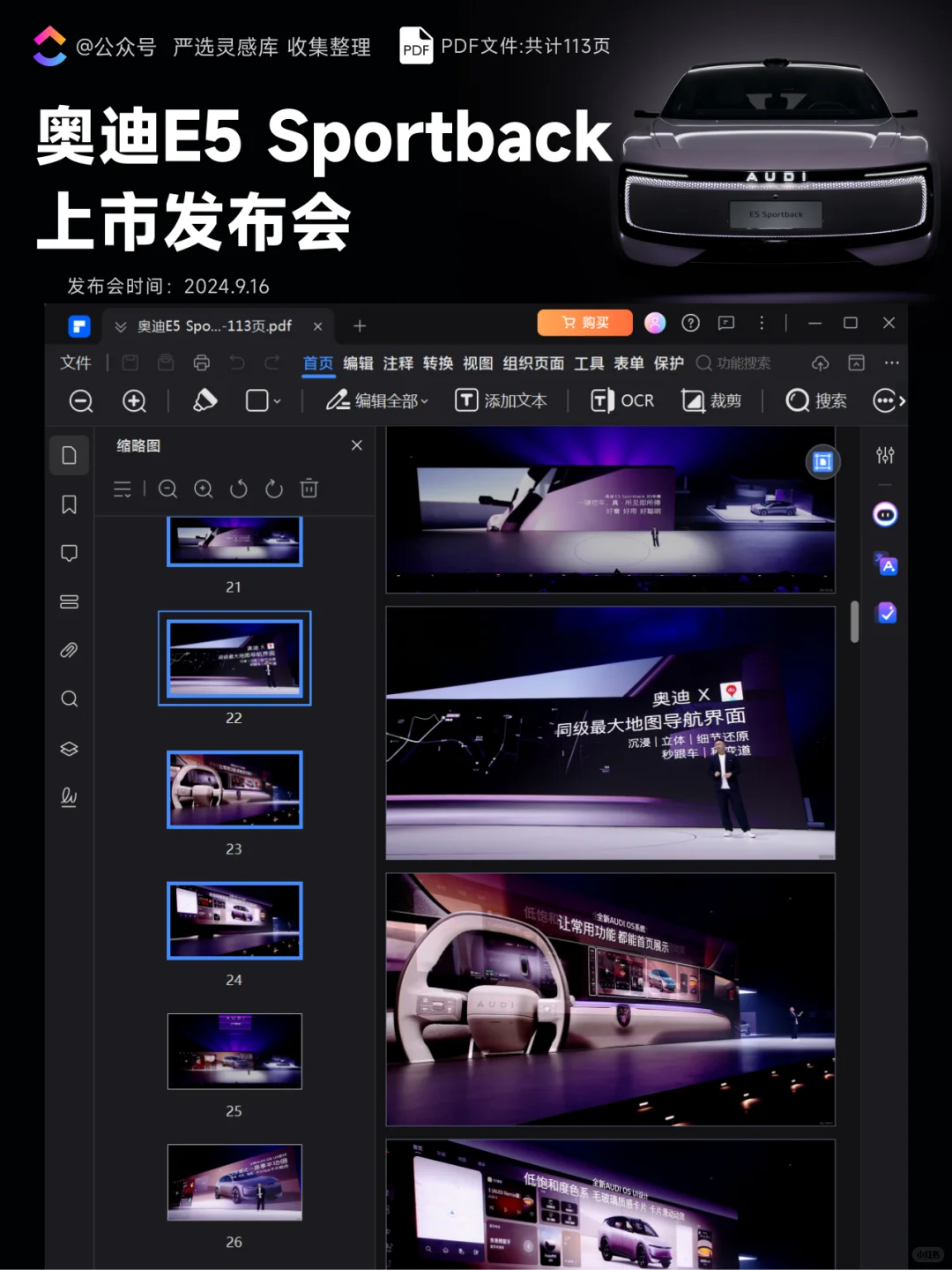The width and height of the screenshot is (952, 1270).
Task: Open the checkmark document icon in sidebar
Action: 886,612
